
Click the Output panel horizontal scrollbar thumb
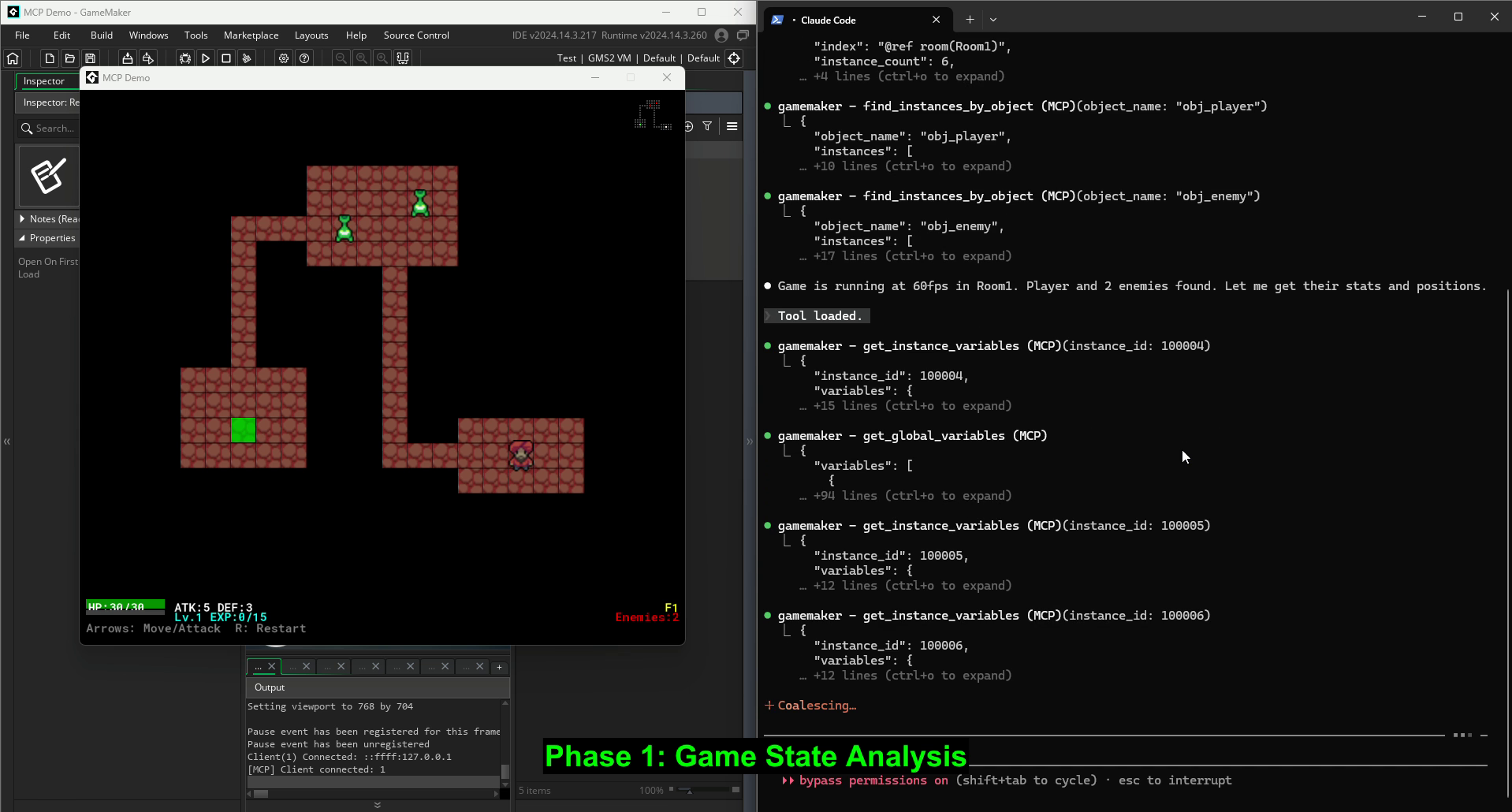[261, 794]
